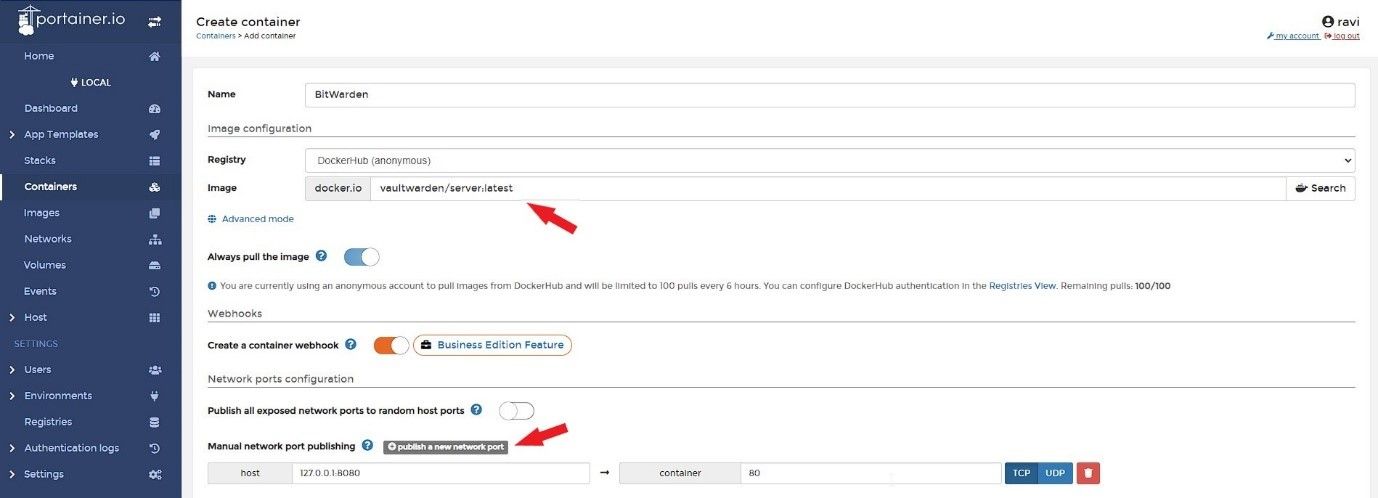The height and width of the screenshot is (498, 1378).
Task: Expand the Host sidebar chevron
Action: [11, 317]
